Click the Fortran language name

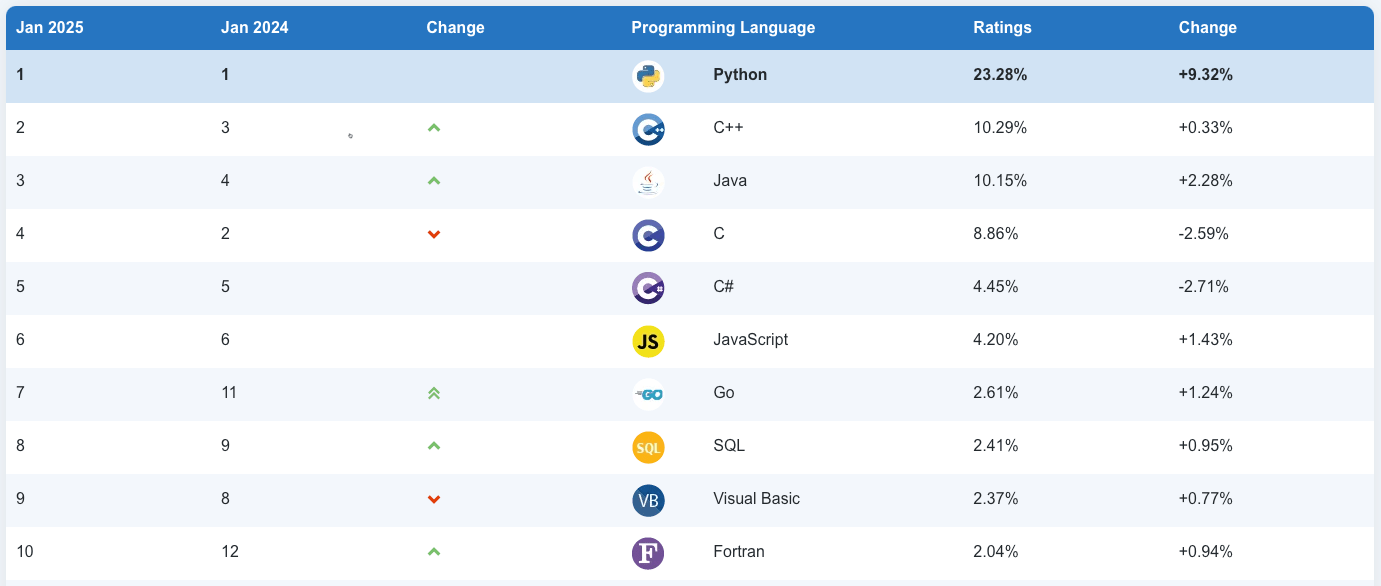(x=741, y=552)
